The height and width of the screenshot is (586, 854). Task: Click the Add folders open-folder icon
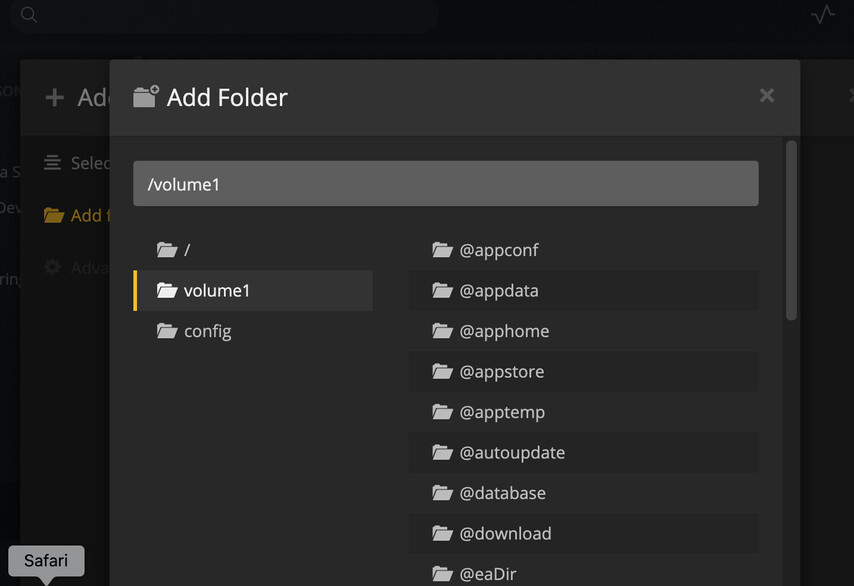53,215
